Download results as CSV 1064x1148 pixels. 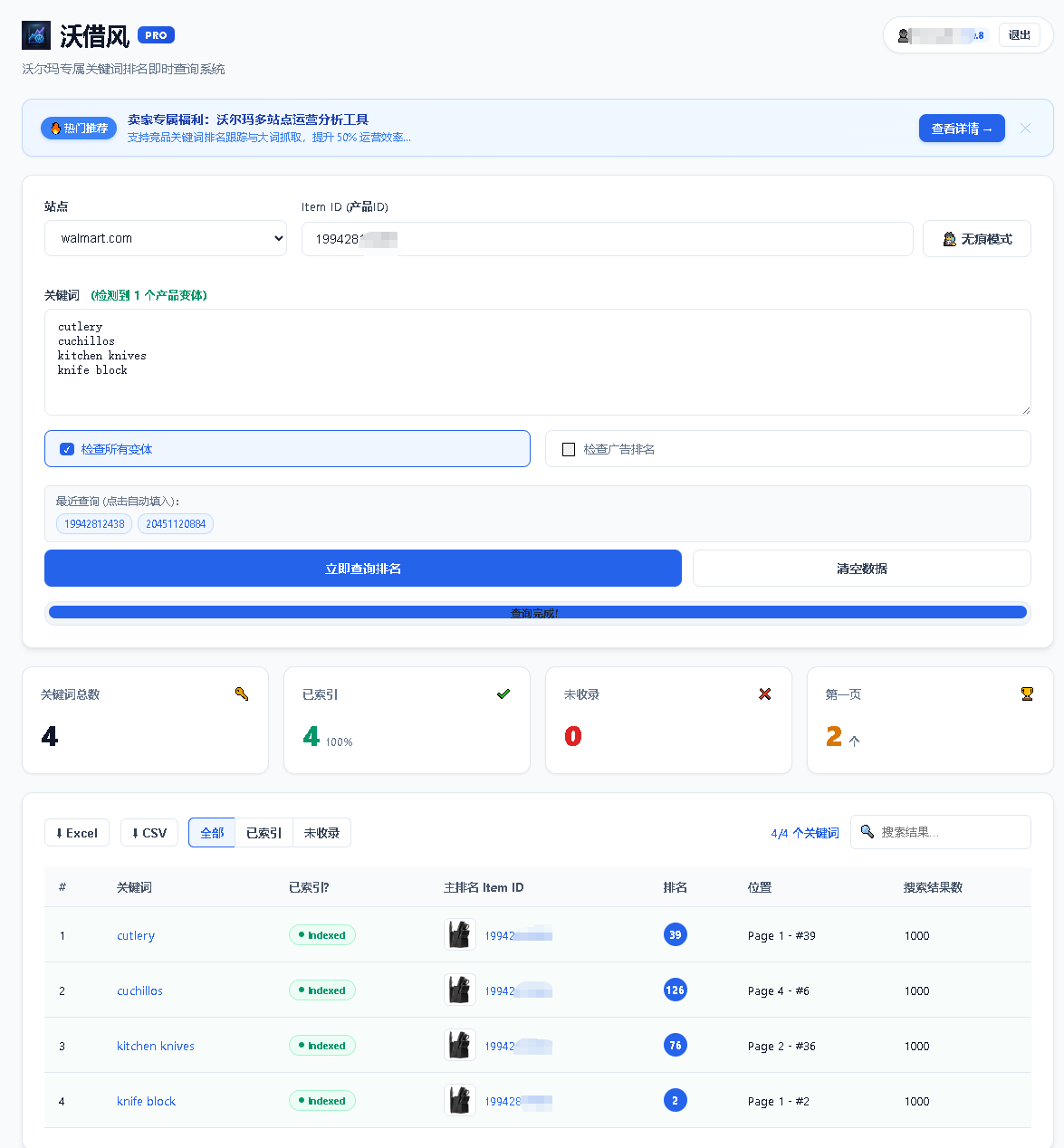click(149, 833)
